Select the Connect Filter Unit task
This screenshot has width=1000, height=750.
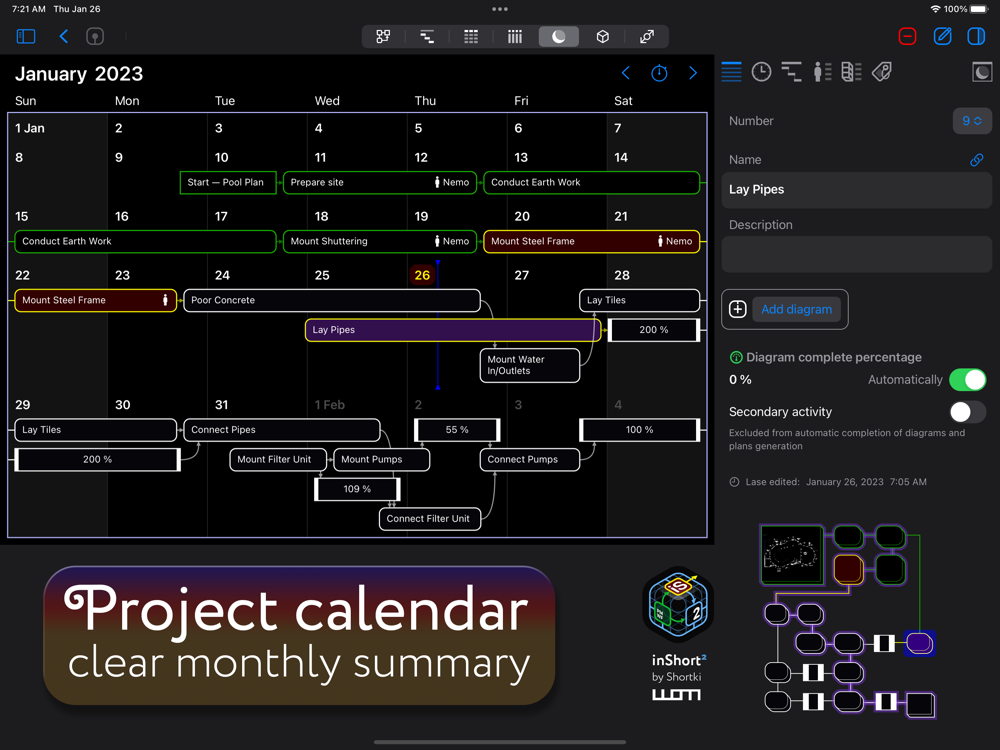click(429, 518)
